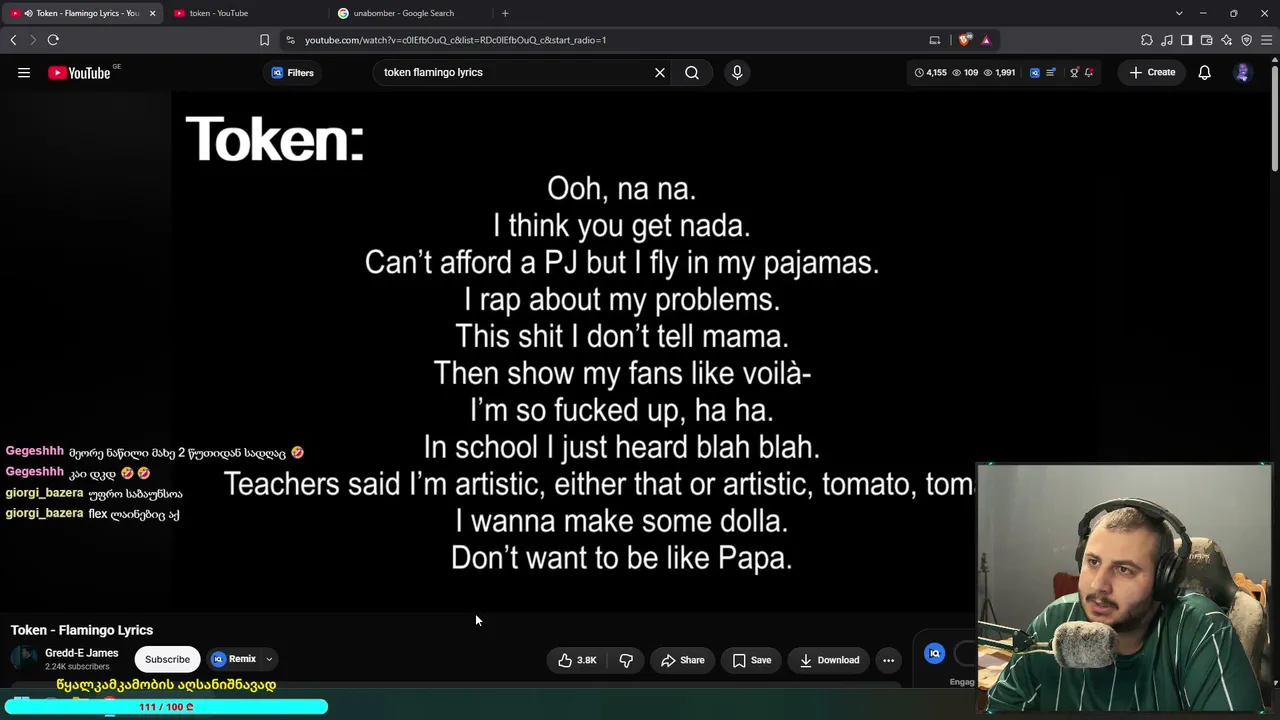Submit search with magnifier icon
The image size is (1280, 720).
pyautogui.click(x=692, y=72)
